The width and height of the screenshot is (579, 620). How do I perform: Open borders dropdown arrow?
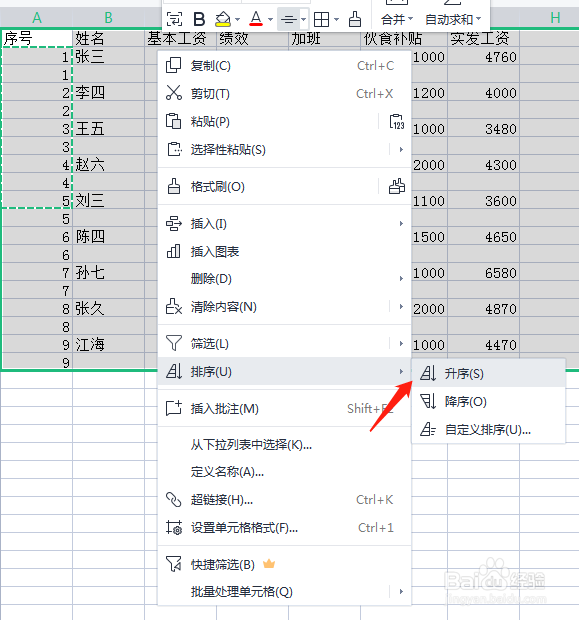tap(336, 19)
